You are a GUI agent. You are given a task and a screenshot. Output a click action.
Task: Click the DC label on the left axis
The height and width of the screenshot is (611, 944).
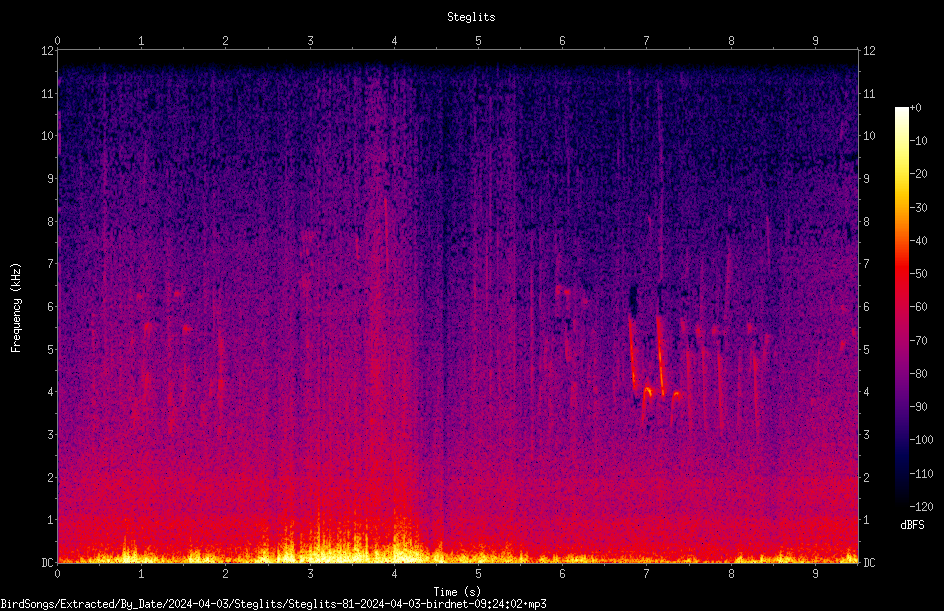(x=48, y=563)
